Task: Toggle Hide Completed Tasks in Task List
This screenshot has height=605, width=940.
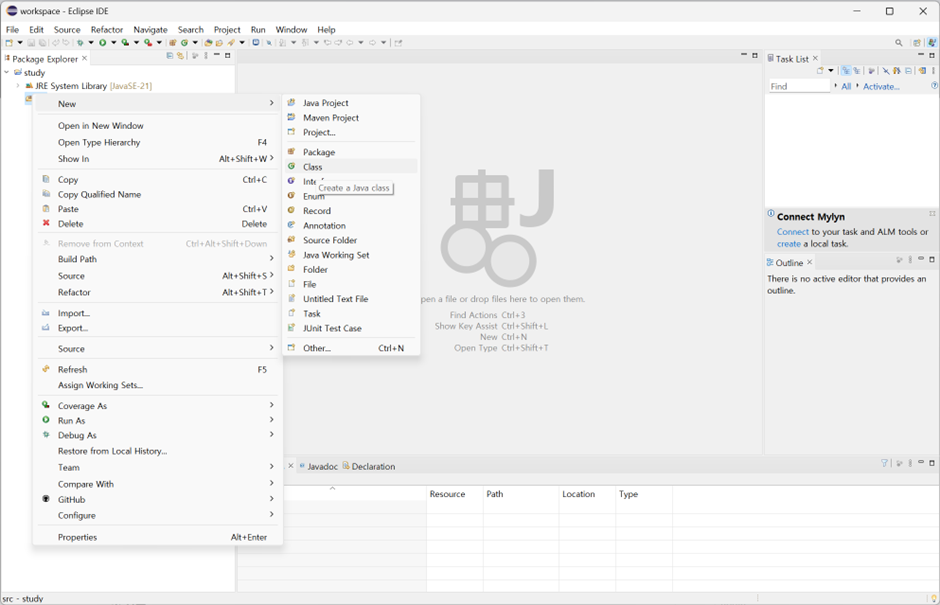Action: pyautogui.click(x=886, y=70)
